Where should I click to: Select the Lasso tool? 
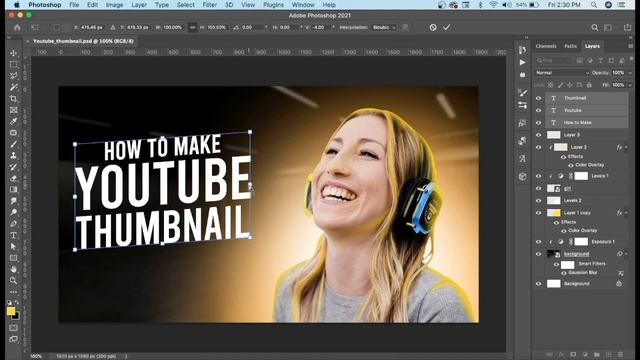click(13, 76)
